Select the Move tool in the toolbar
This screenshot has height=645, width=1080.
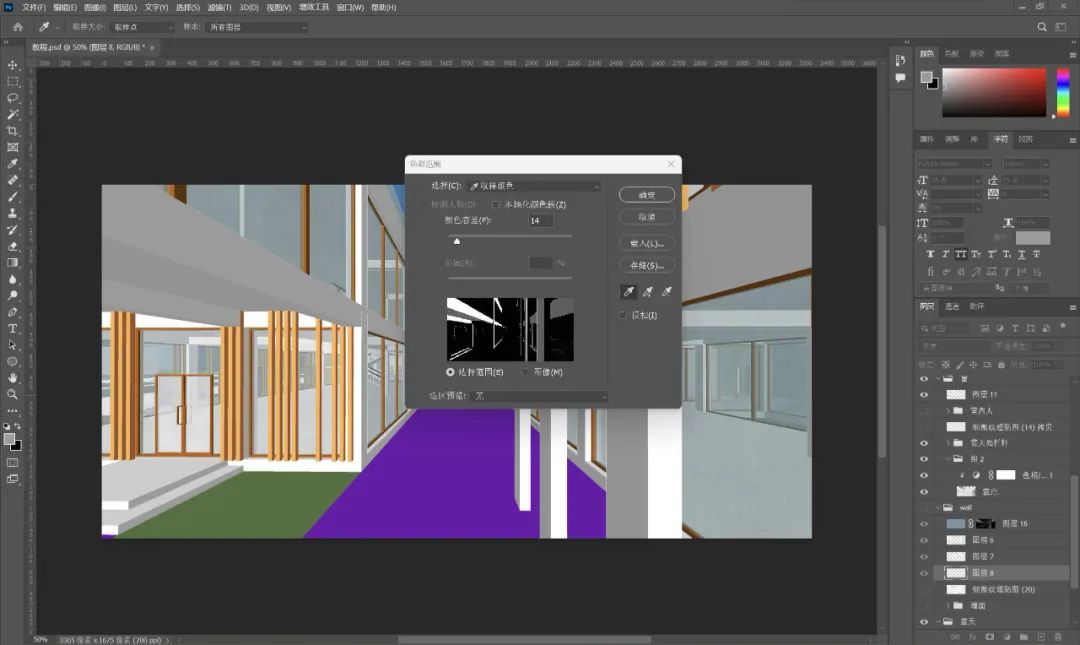coord(12,65)
